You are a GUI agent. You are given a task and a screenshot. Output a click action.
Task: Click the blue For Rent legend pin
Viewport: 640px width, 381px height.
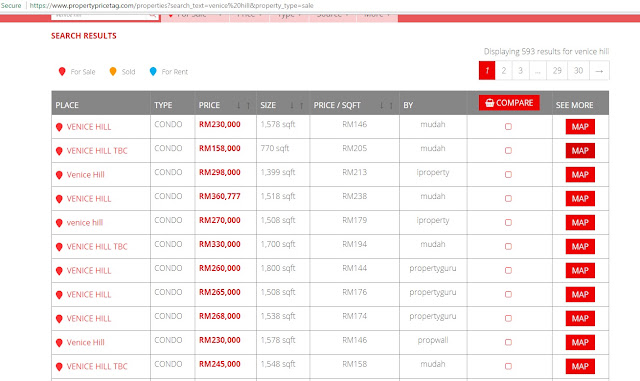tap(153, 71)
